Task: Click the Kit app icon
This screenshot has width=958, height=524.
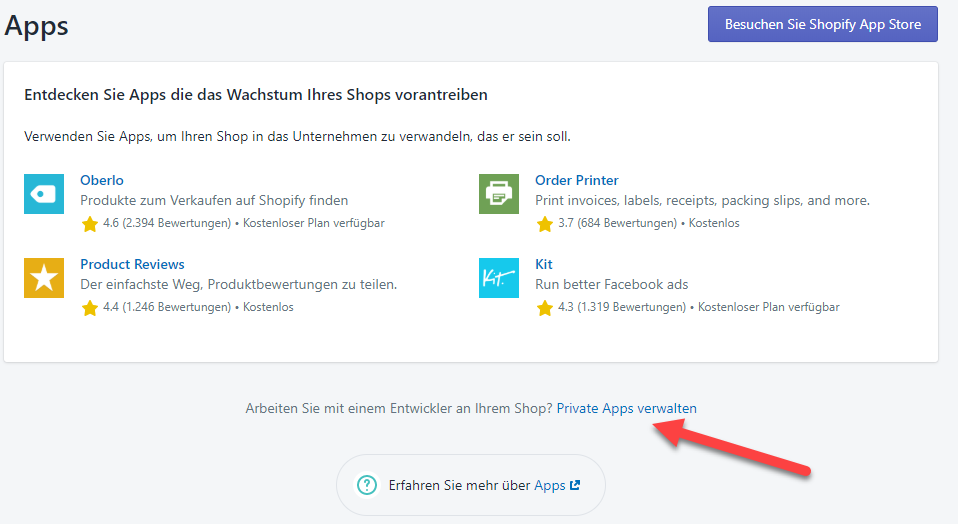Action: (x=499, y=278)
